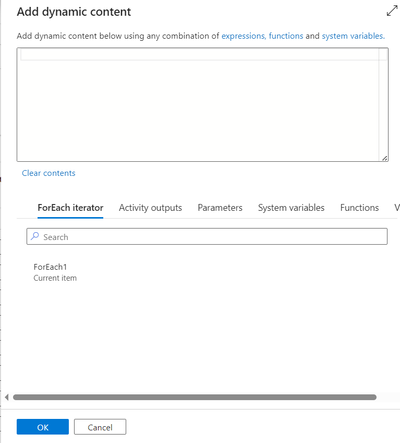Click the horizontal scrollbar thumb
This screenshot has height=443, width=400.
[x=195, y=397]
